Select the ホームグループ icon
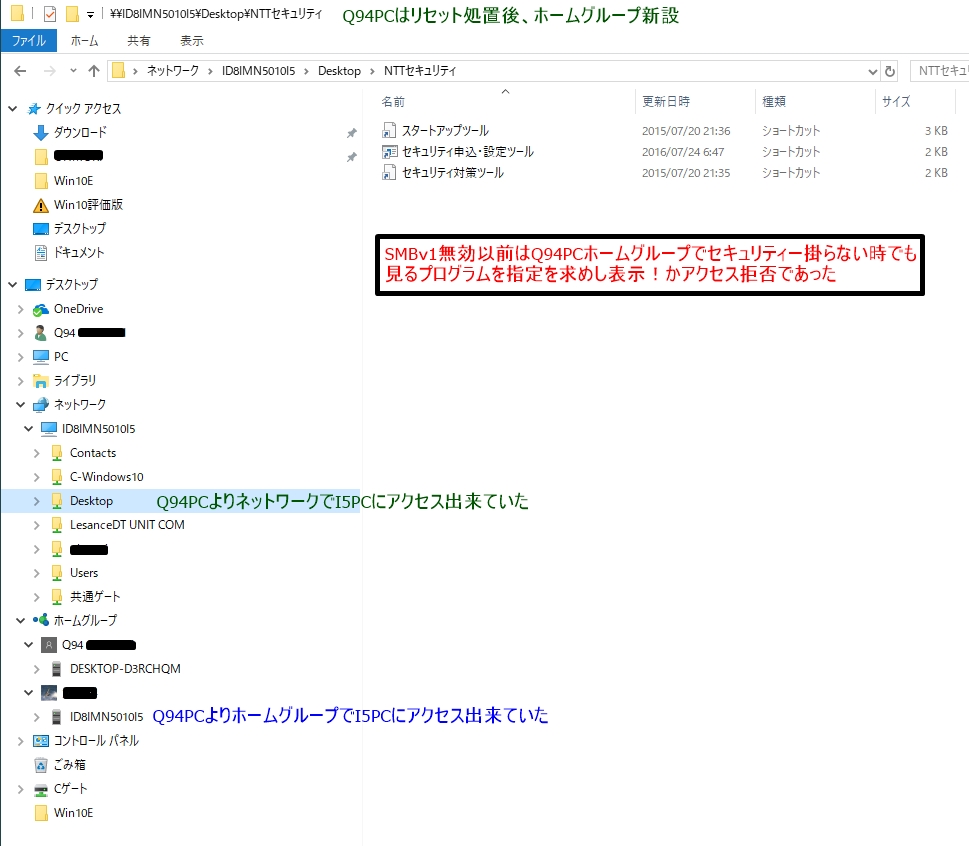Viewport: 969px width, 846px height. point(41,620)
